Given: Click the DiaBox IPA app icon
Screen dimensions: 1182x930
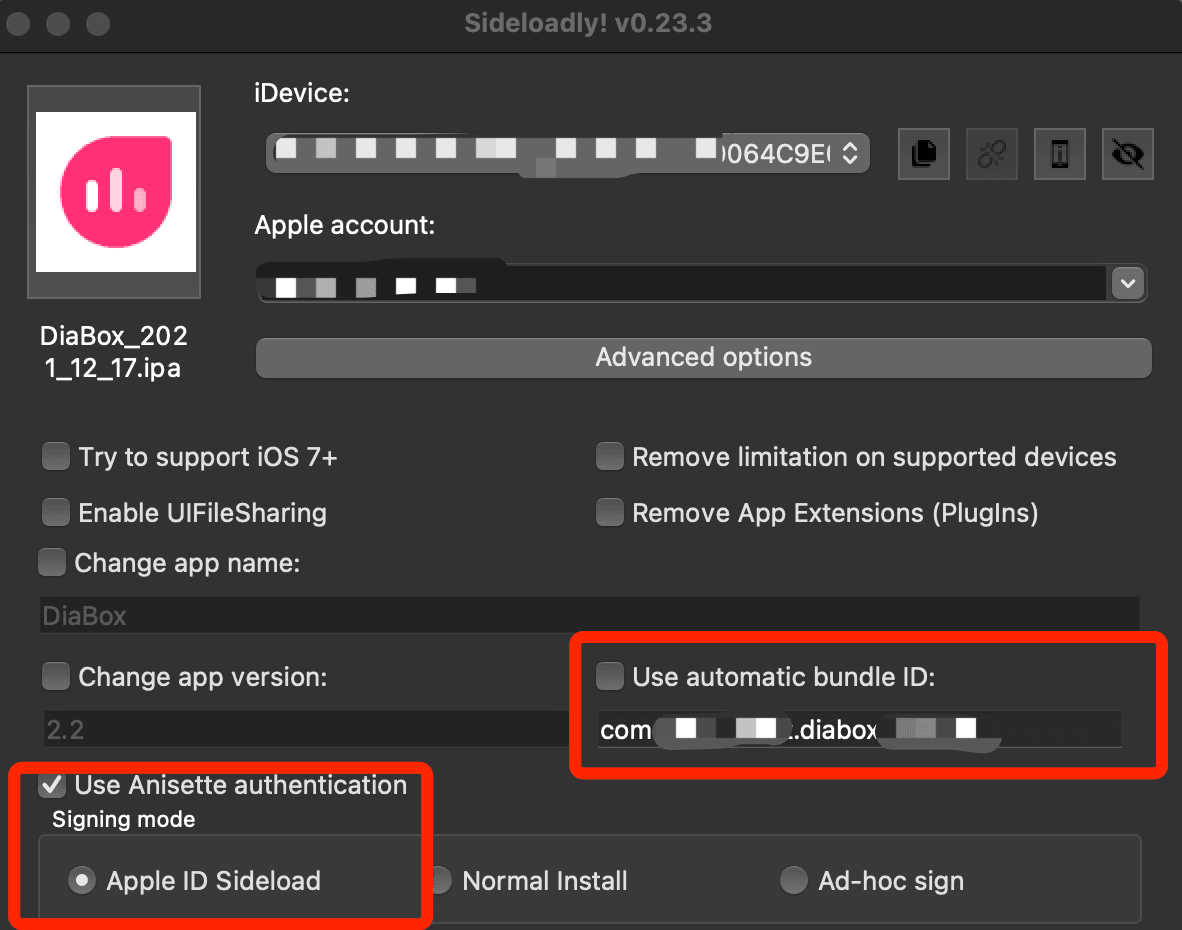Looking at the screenshot, I should tap(115, 191).
